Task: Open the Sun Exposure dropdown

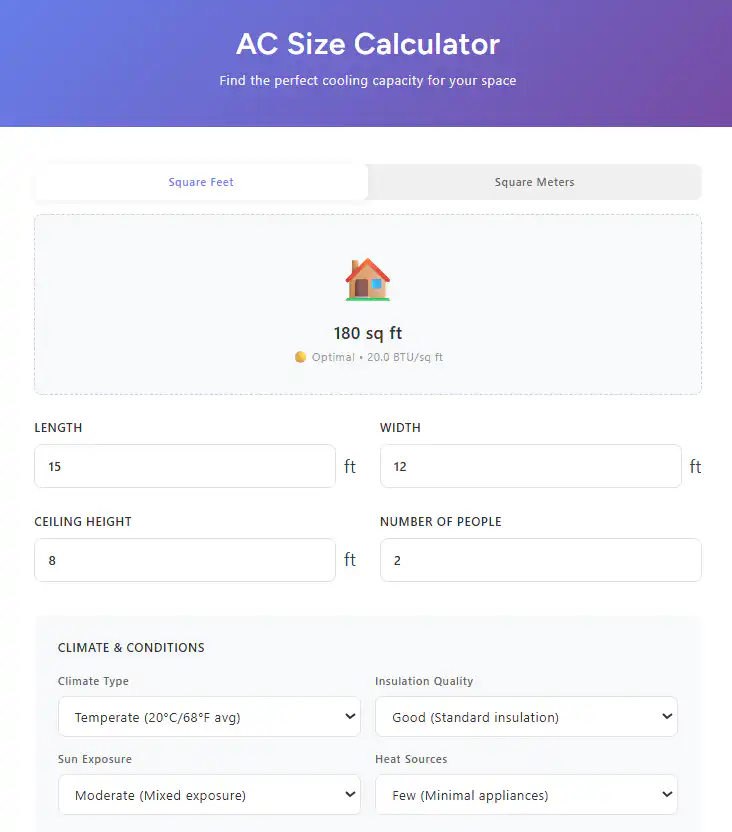Action: point(210,795)
